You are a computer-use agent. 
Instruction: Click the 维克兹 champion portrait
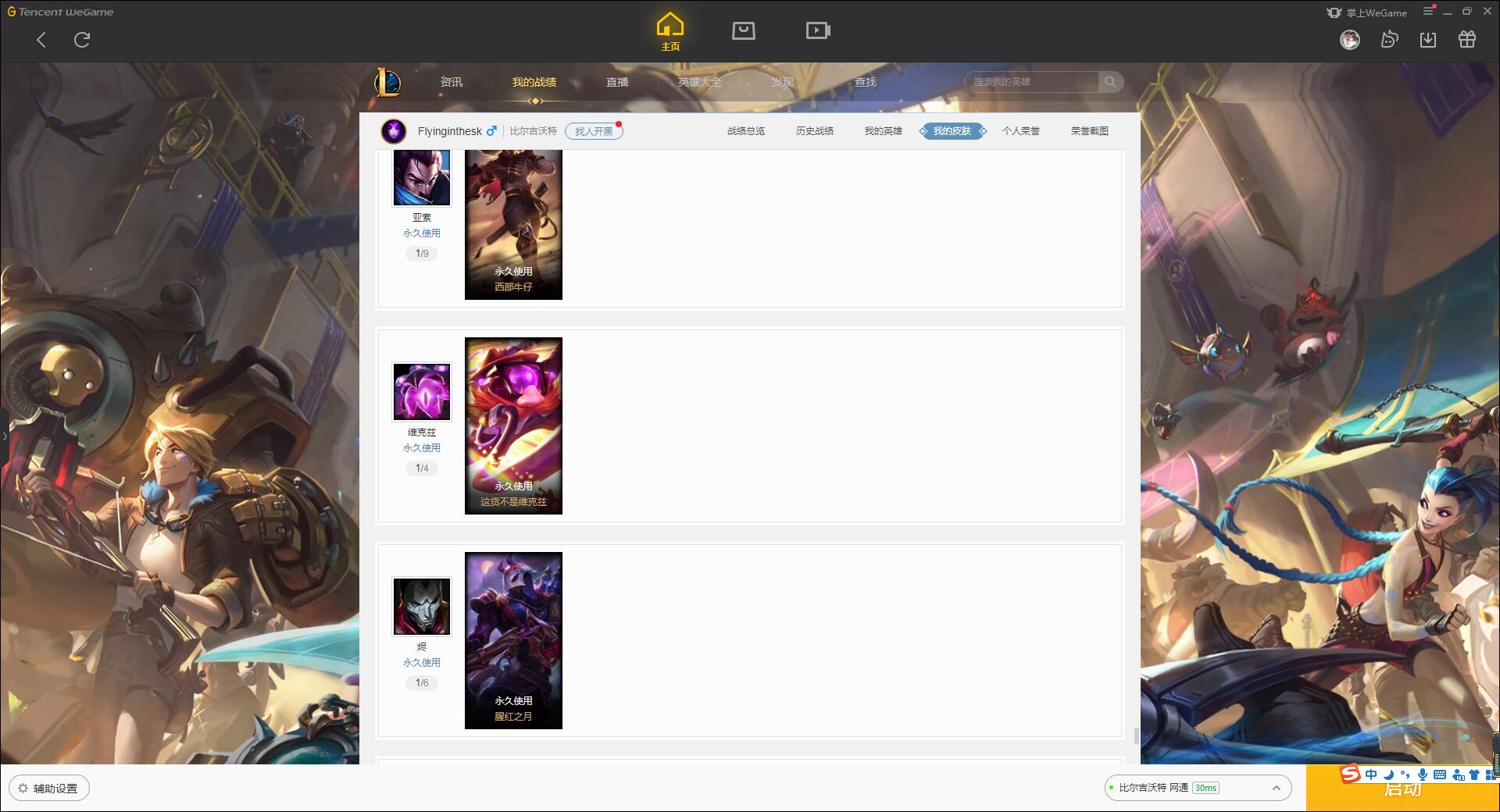(x=422, y=392)
